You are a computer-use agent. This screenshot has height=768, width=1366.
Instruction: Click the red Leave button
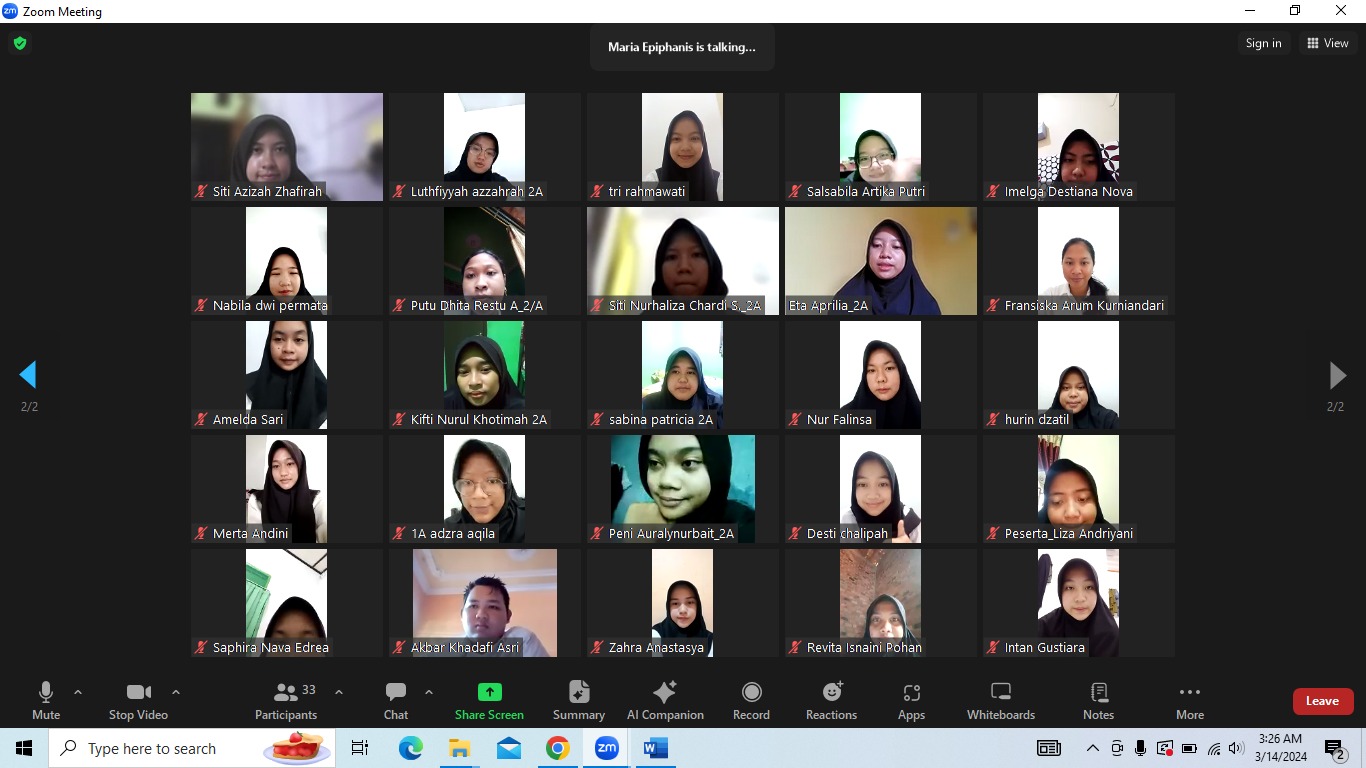[1322, 701]
